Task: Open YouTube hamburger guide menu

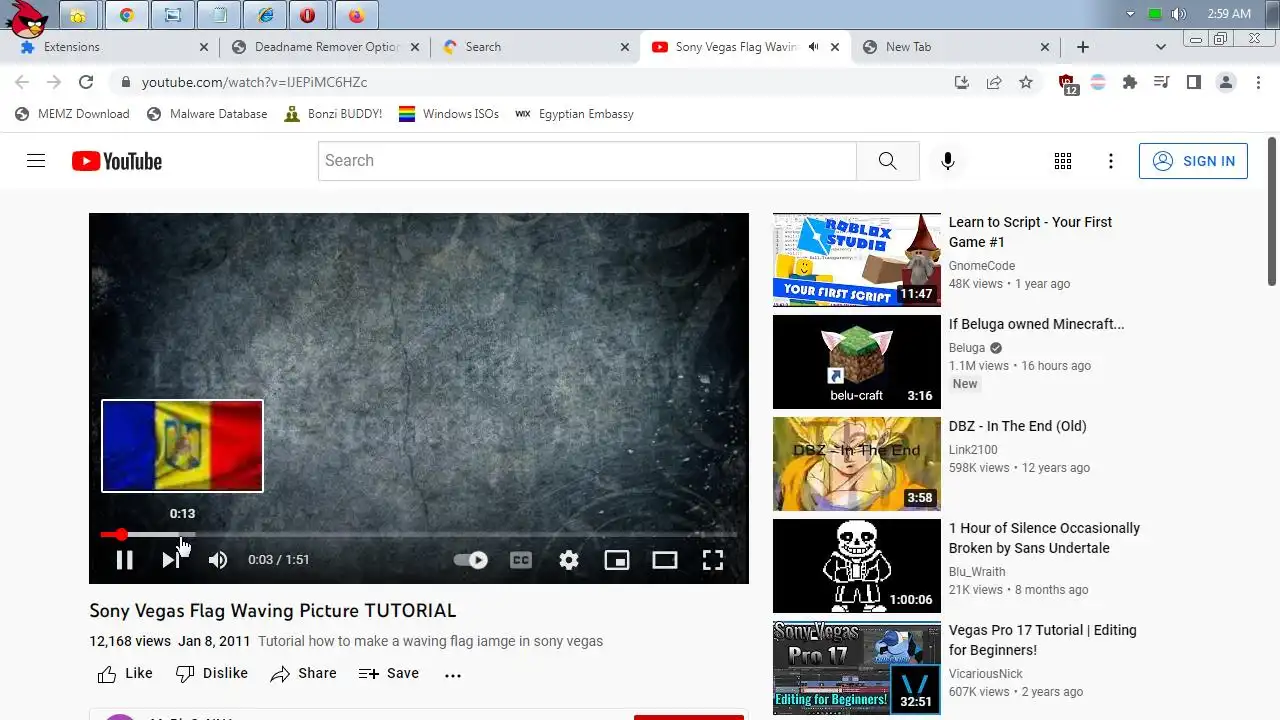Action: click(36, 161)
